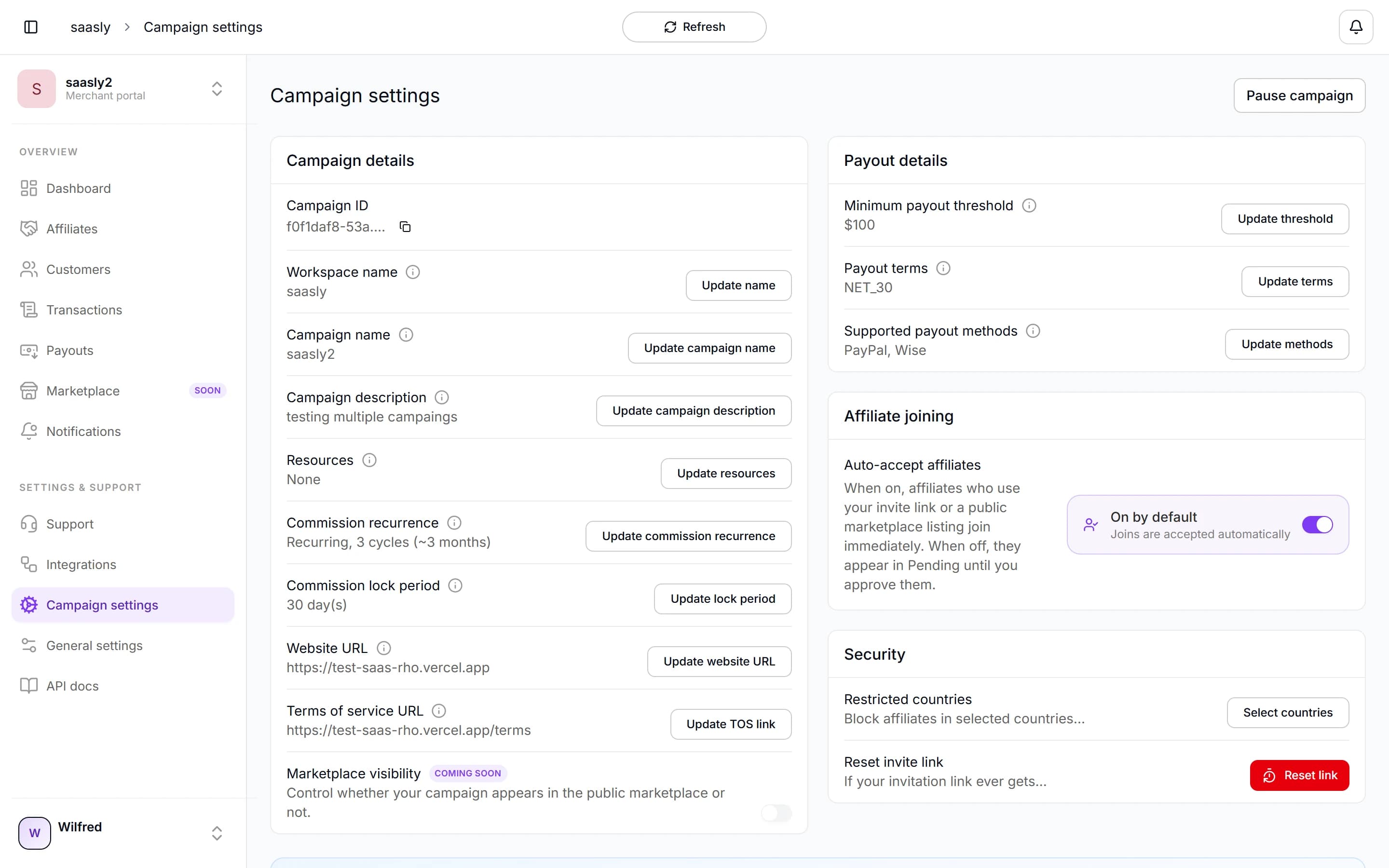Viewport: 1389px width, 868px height.
Task: Show info for Minimum payout threshold
Action: (1029, 205)
